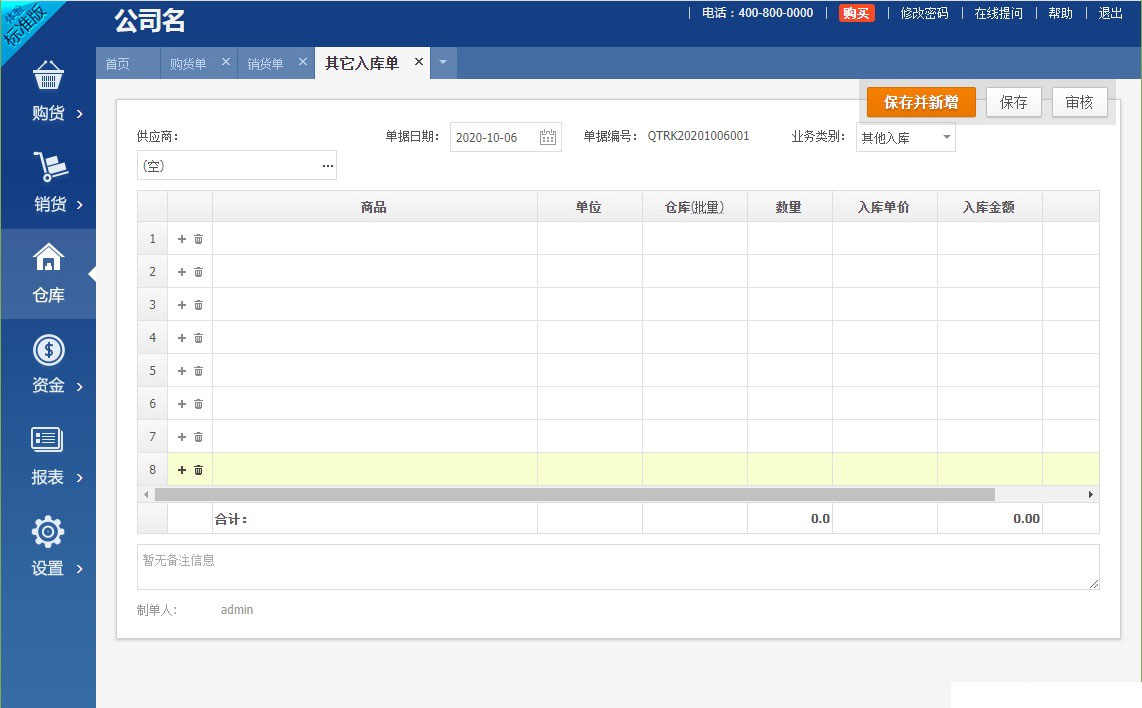Click the 报表 reports icon

(48, 440)
